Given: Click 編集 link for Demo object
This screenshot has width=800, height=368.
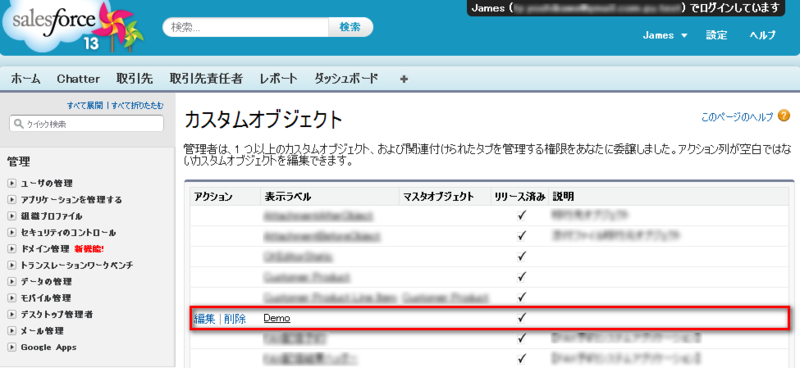Looking at the screenshot, I should (205, 318).
